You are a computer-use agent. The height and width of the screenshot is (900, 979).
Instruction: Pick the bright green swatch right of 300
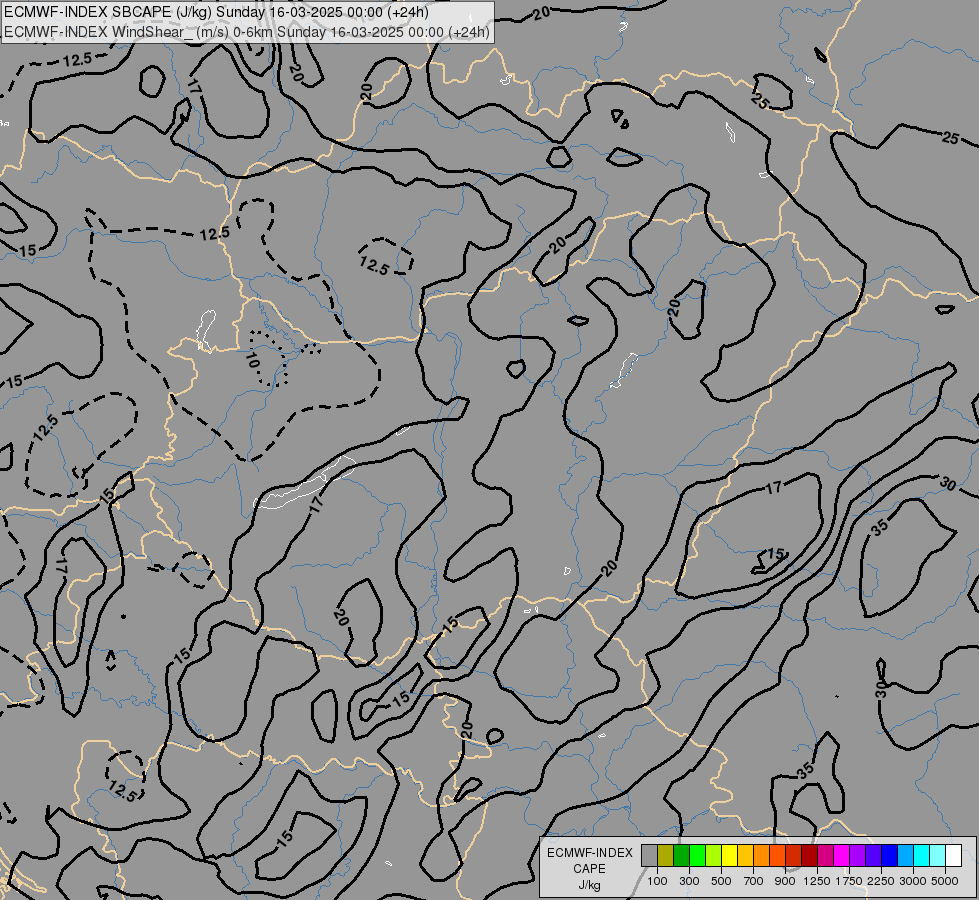click(x=697, y=856)
